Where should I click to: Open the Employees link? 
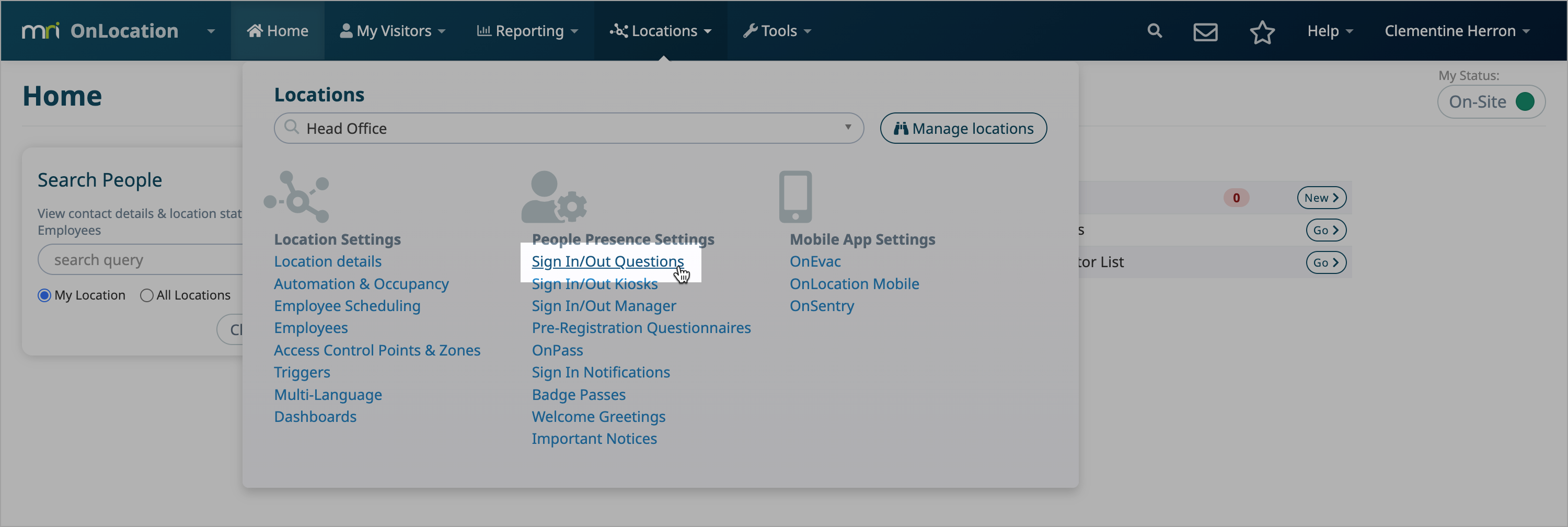[x=311, y=328]
